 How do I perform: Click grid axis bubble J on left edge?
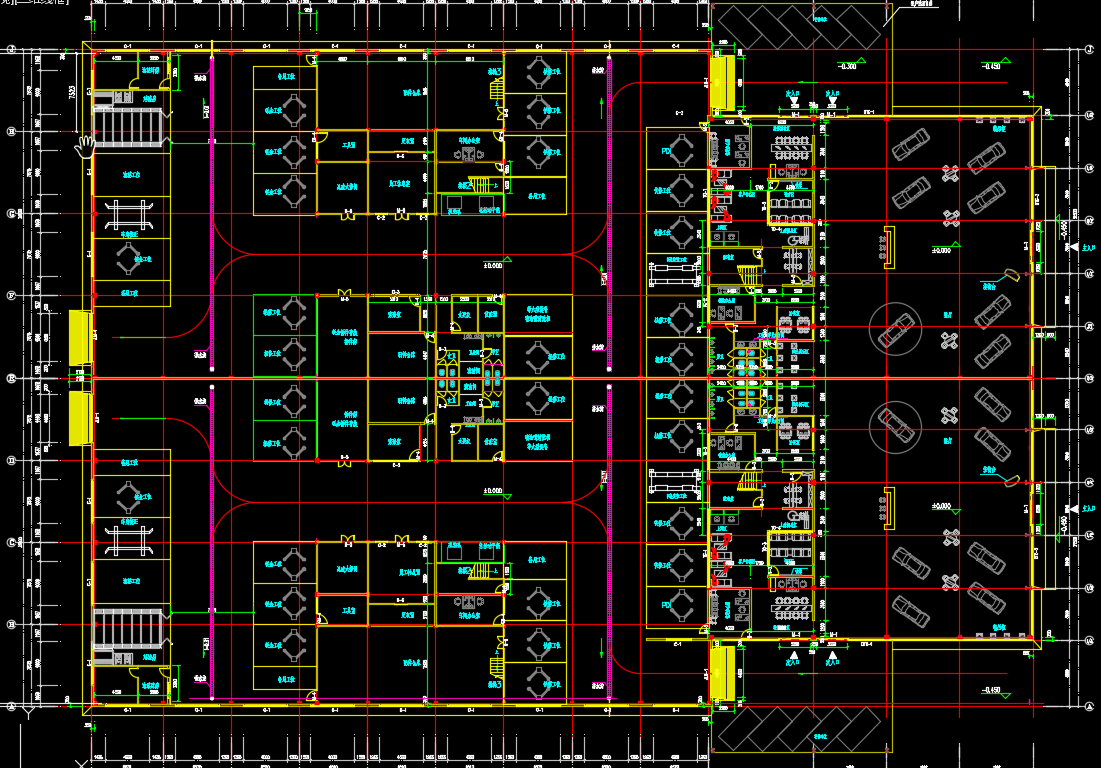pos(12,49)
